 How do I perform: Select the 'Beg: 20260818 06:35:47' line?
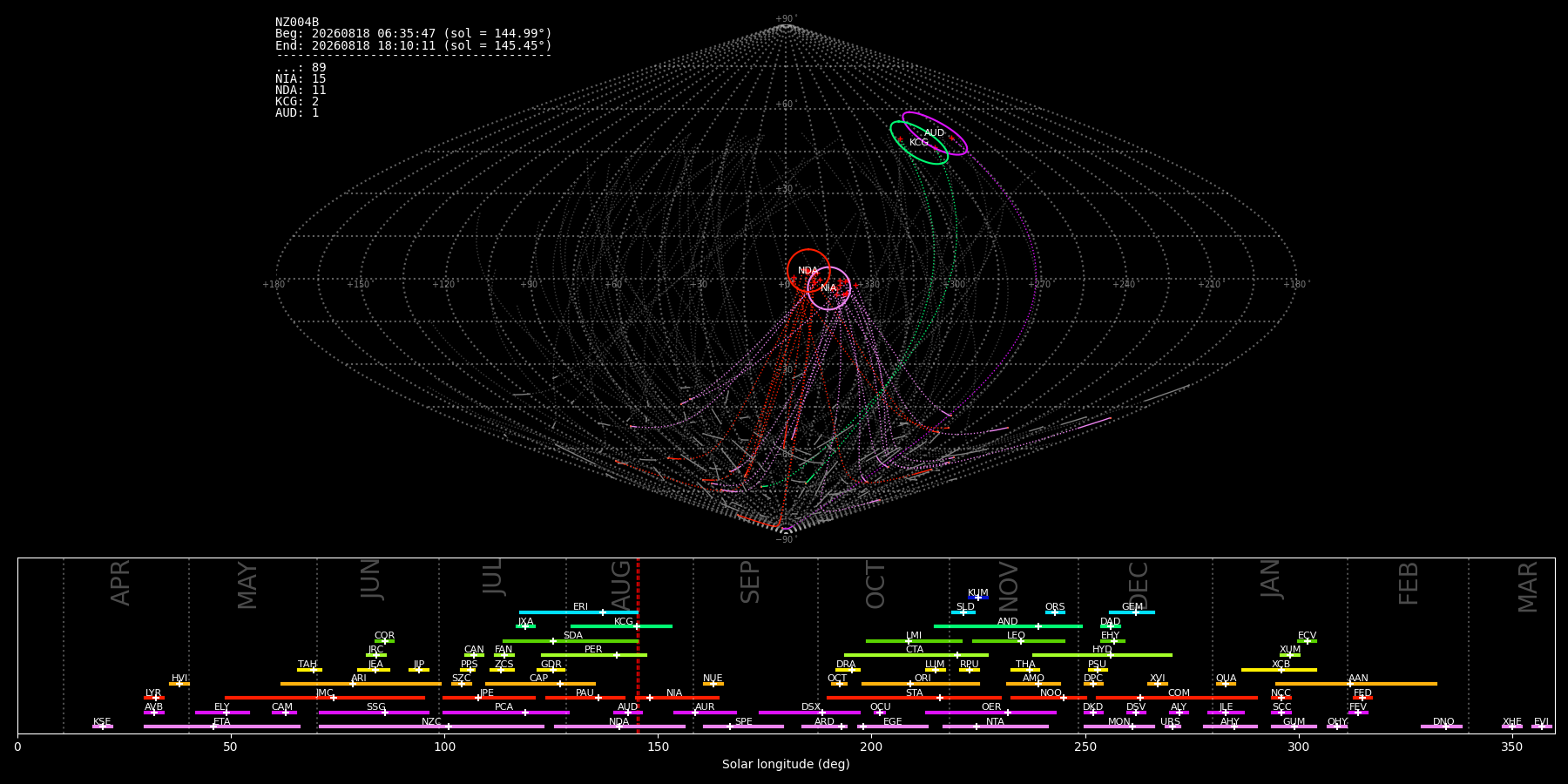(414, 34)
